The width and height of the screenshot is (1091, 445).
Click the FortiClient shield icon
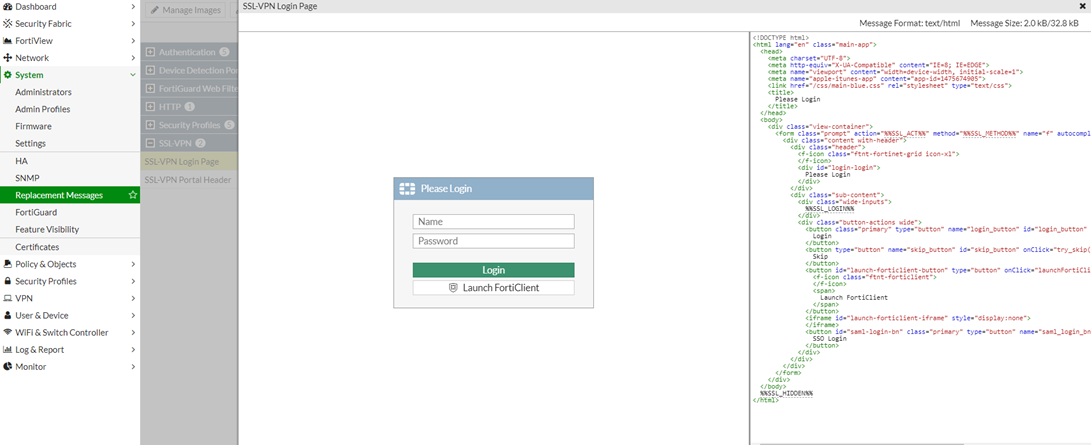coord(453,287)
